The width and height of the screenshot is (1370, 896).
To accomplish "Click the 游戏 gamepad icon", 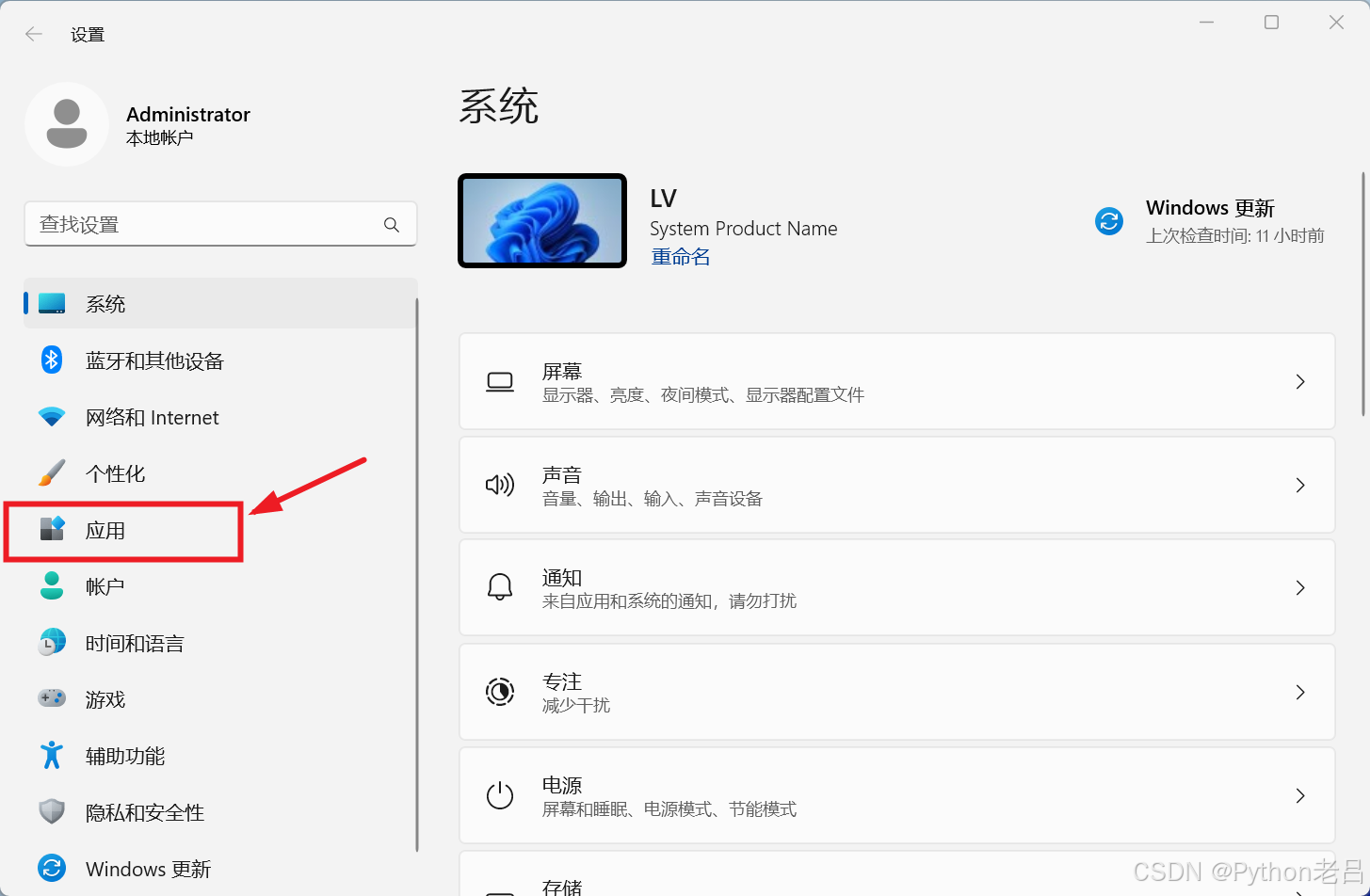I will click(x=52, y=698).
